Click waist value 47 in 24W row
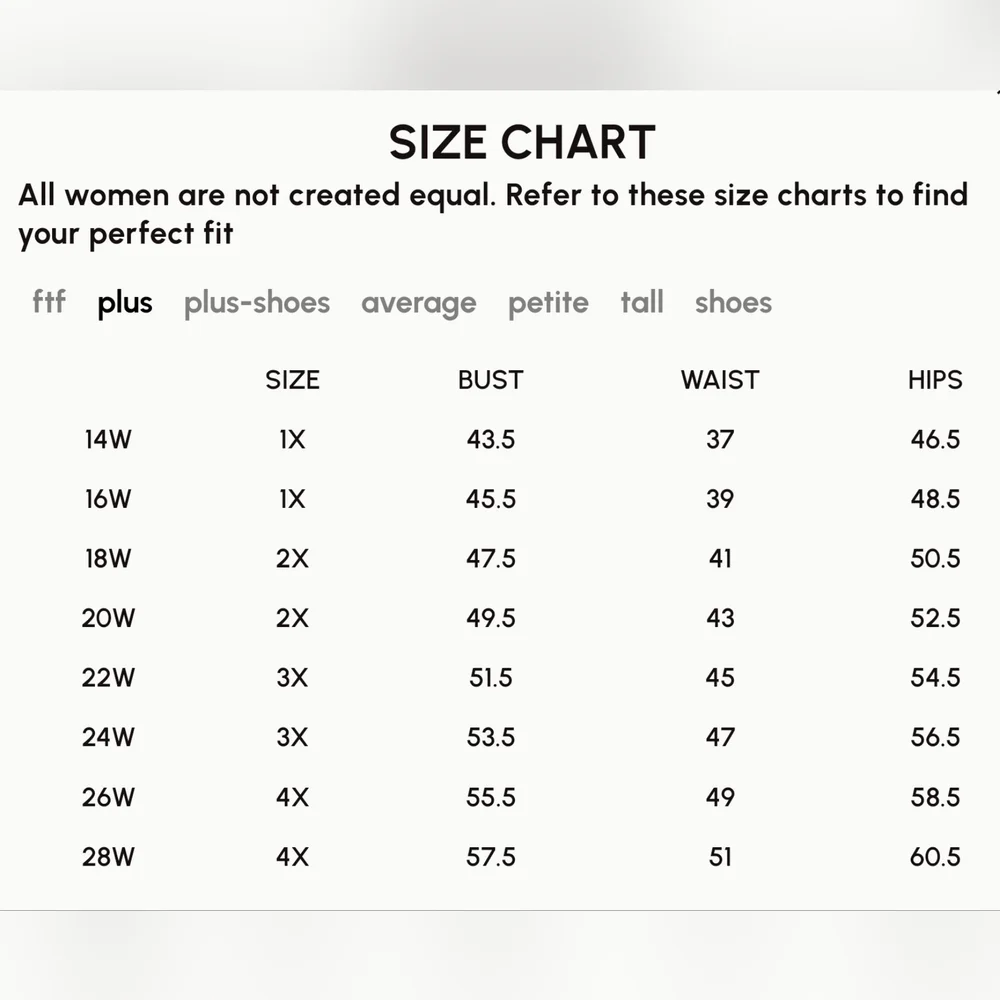 (x=720, y=737)
